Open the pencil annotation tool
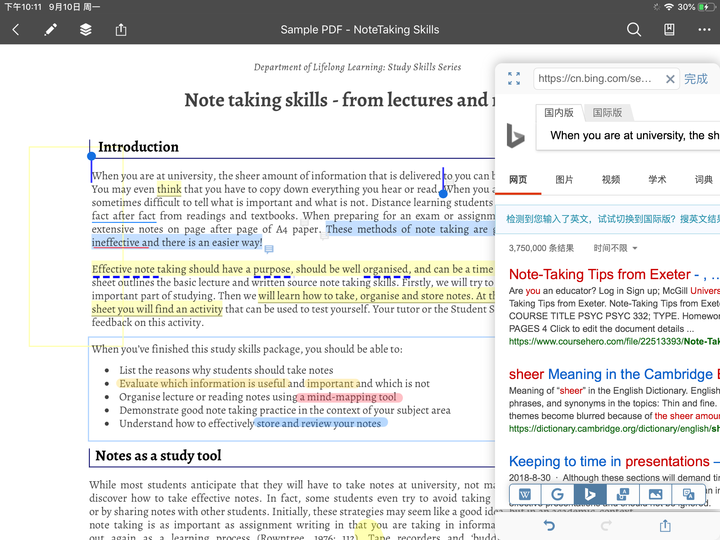 51,30
